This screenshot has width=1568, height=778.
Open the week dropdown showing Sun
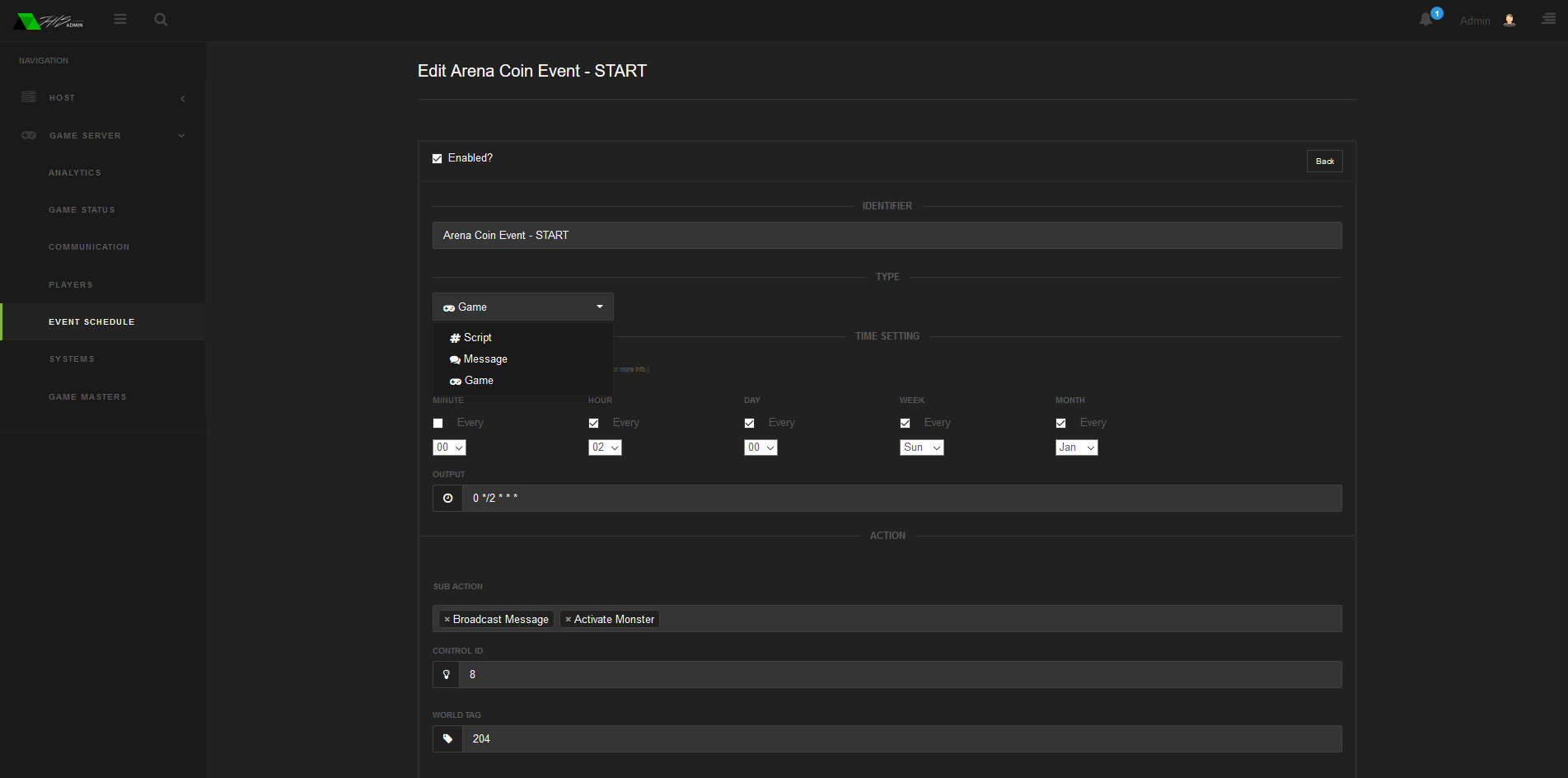[x=921, y=448]
